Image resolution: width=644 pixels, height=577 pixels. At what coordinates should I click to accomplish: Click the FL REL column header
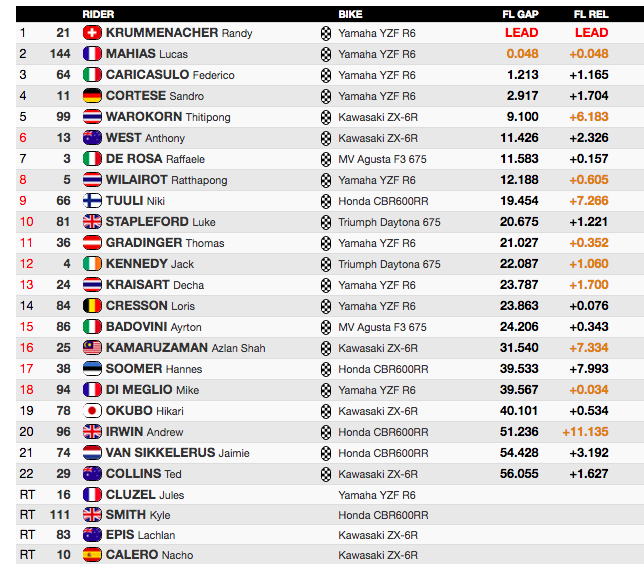(x=591, y=14)
